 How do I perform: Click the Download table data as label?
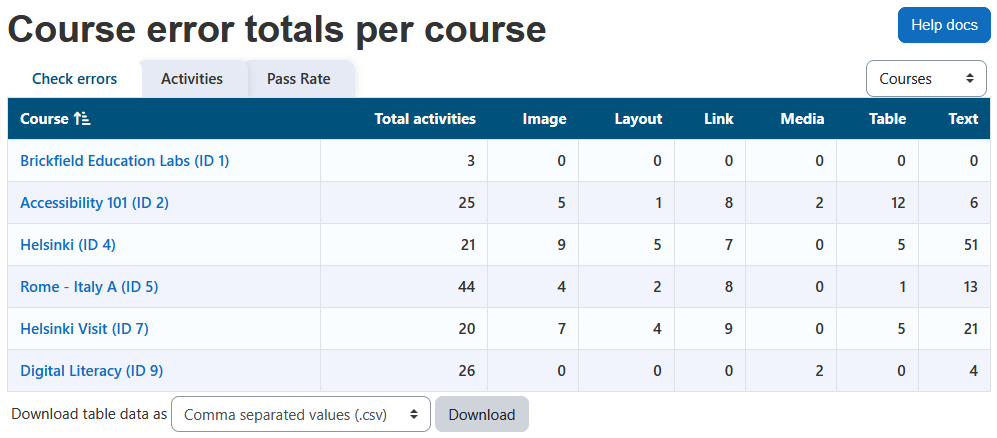(x=89, y=414)
